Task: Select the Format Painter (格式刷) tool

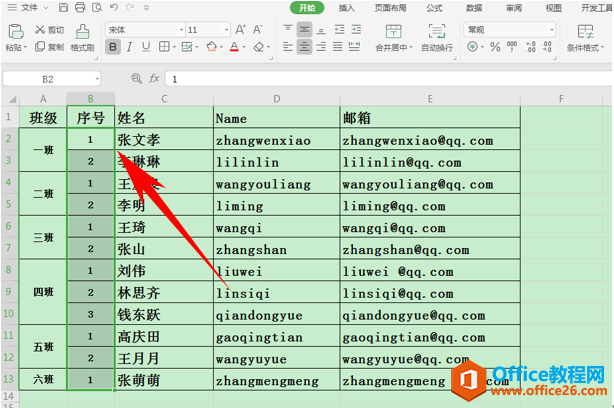Action: point(82,38)
